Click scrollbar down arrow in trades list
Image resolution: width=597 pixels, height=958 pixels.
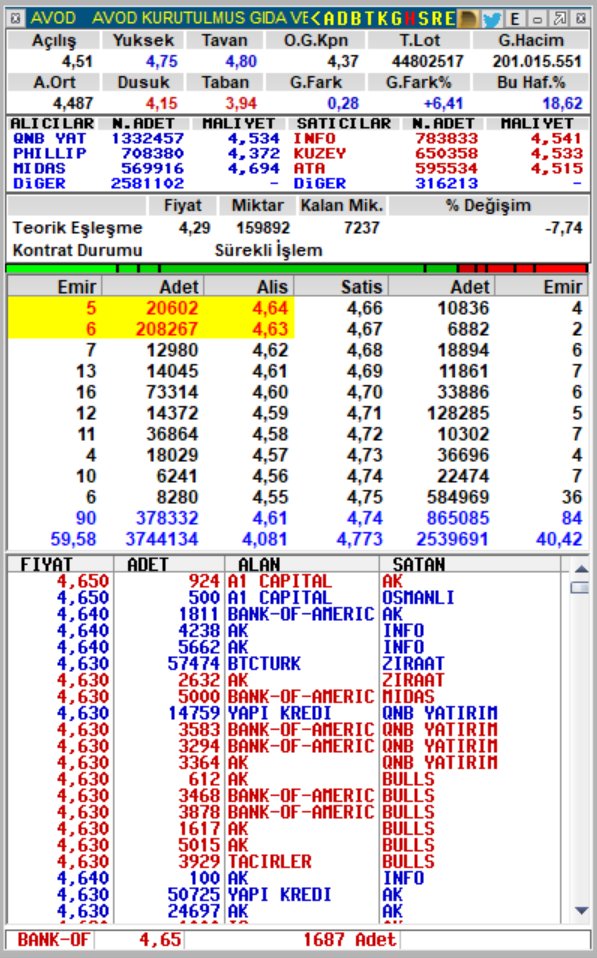point(581,911)
